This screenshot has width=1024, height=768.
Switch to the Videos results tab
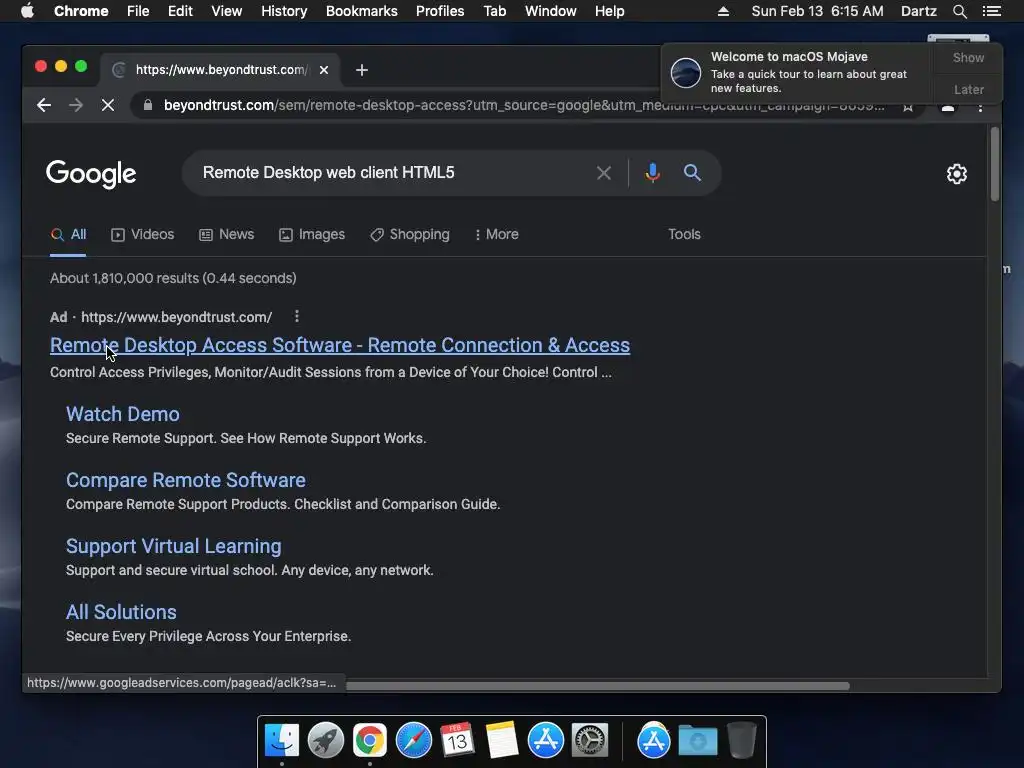coord(142,234)
